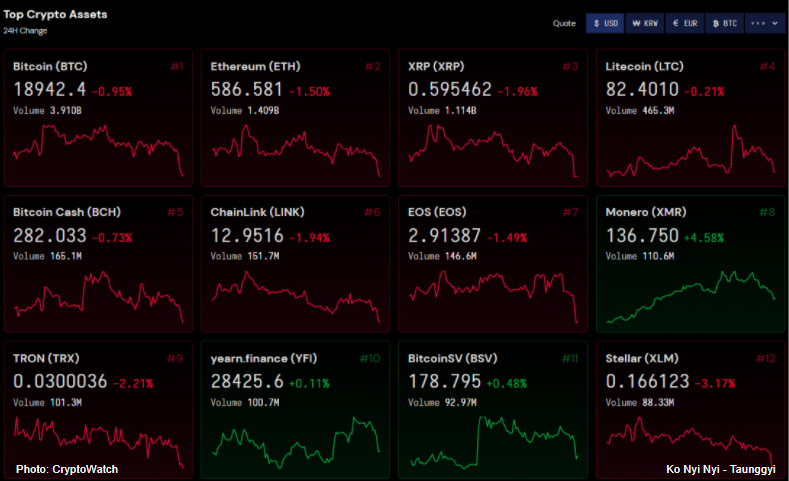Open the Bitcoin (BTC) card title

pos(50,66)
